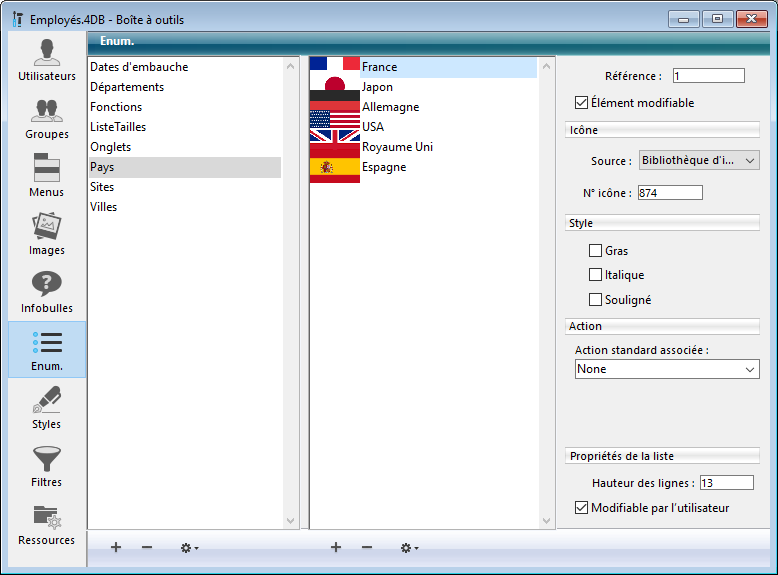The image size is (778, 575).
Task: Open the Styles page
Action: pos(46,408)
